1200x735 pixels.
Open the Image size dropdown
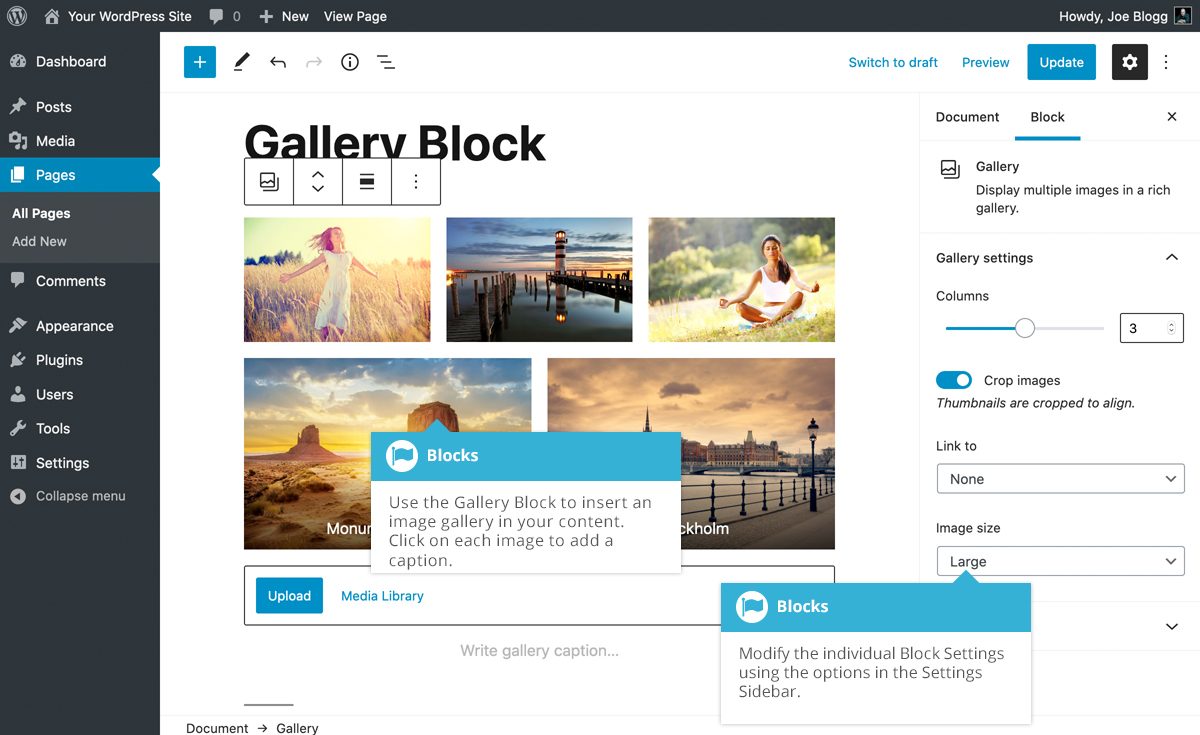(x=1060, y=561)
